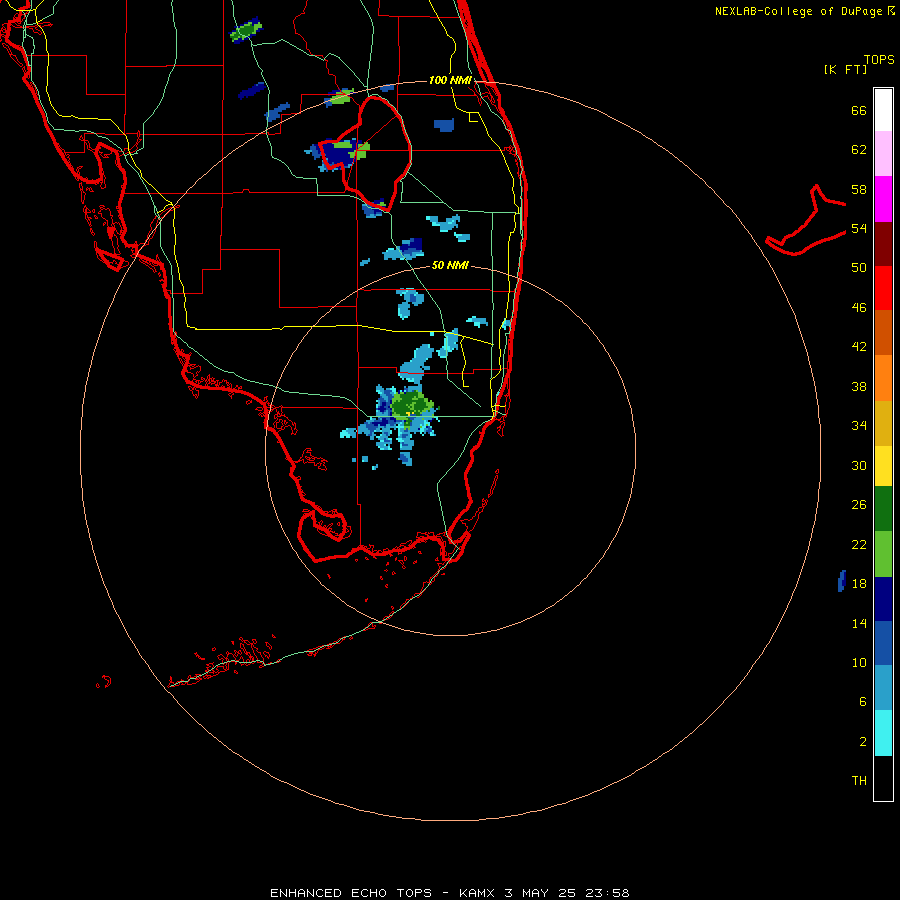
Task: Select the 58 scale value
Action: pos(859,189)
